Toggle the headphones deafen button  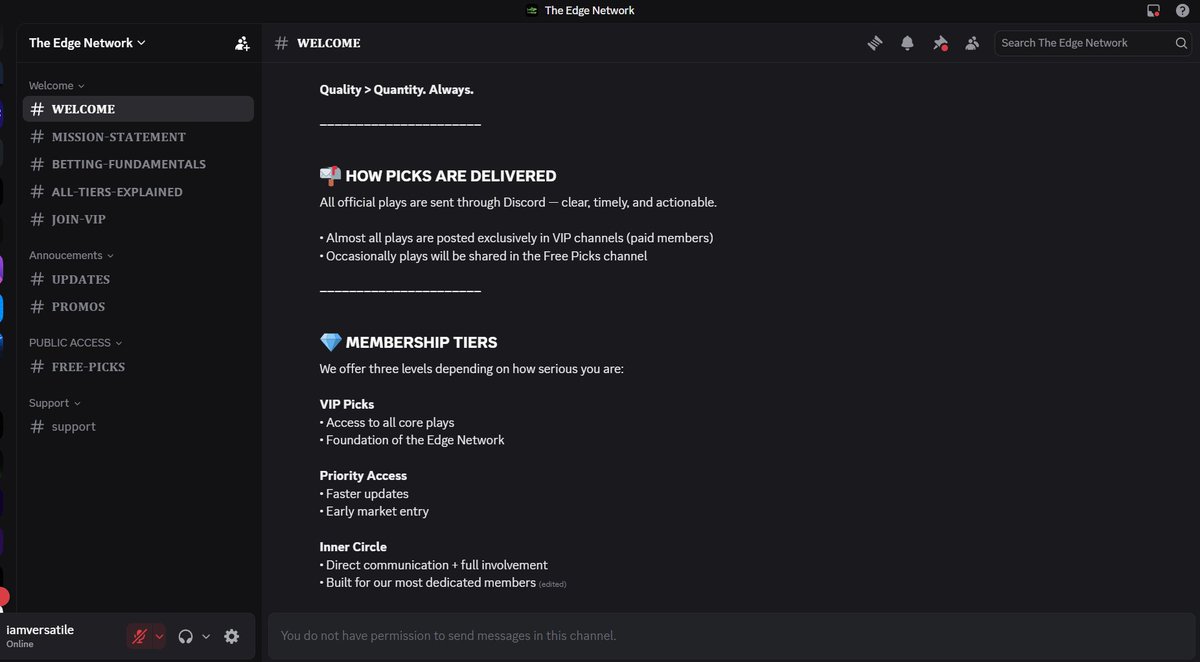click(x=185, y=636)
